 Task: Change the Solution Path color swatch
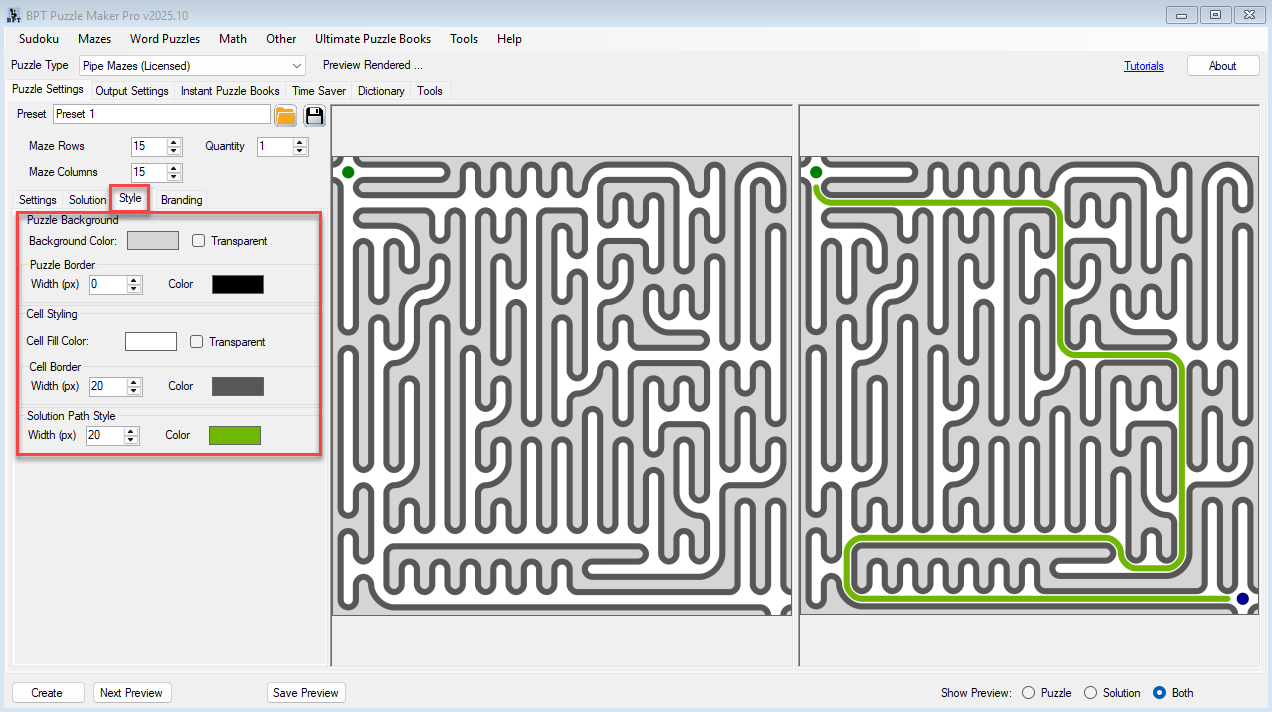[x=234, y=435]
